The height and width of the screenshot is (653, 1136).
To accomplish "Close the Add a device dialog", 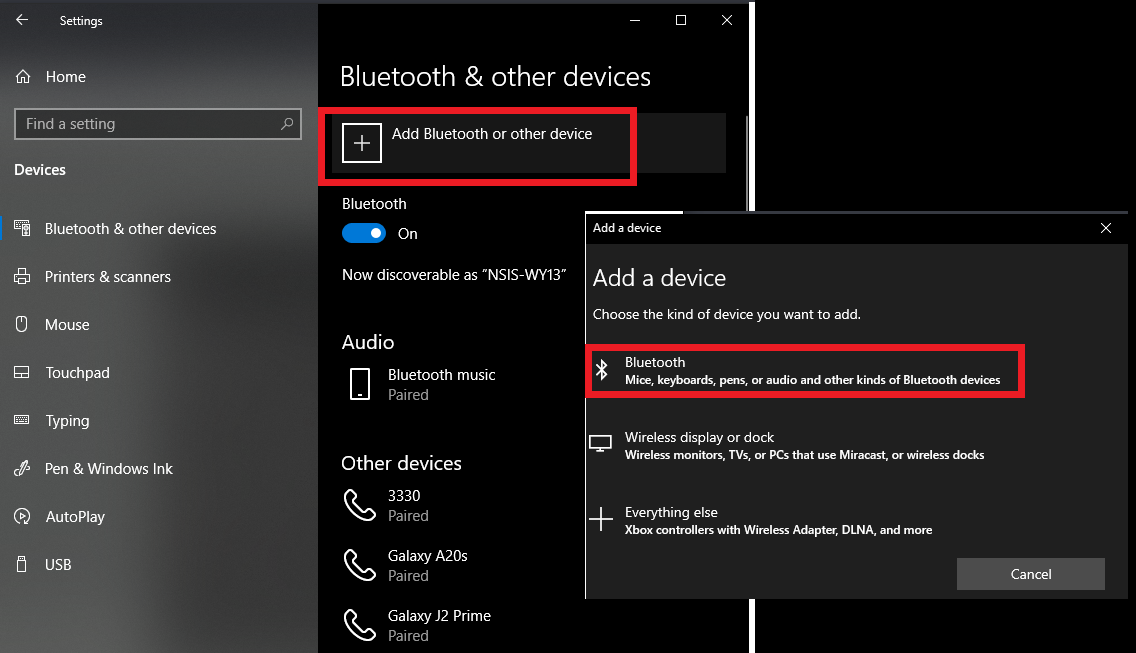I will (x=1106, y=228).
